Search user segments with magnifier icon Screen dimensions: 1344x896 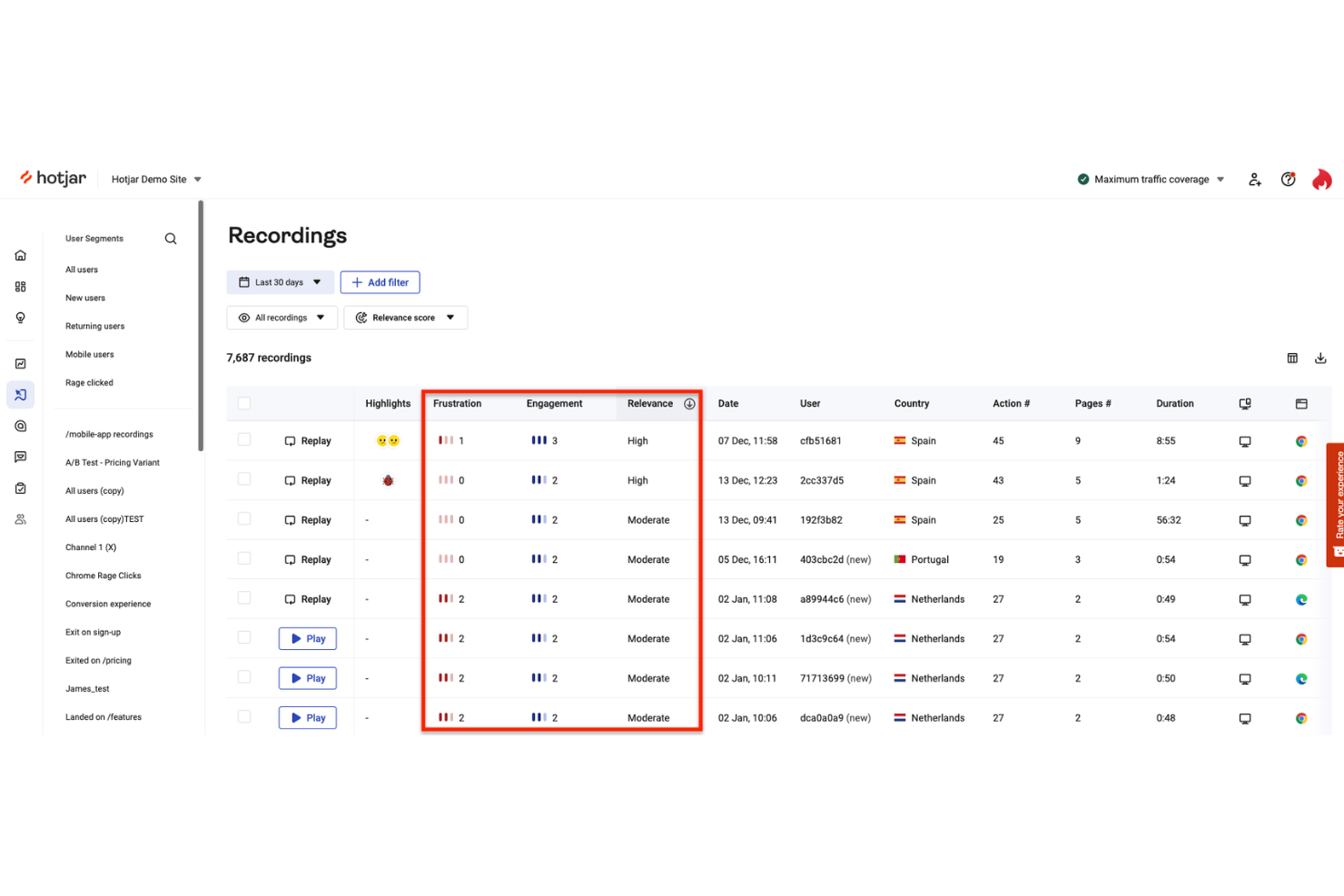point(171,239)
